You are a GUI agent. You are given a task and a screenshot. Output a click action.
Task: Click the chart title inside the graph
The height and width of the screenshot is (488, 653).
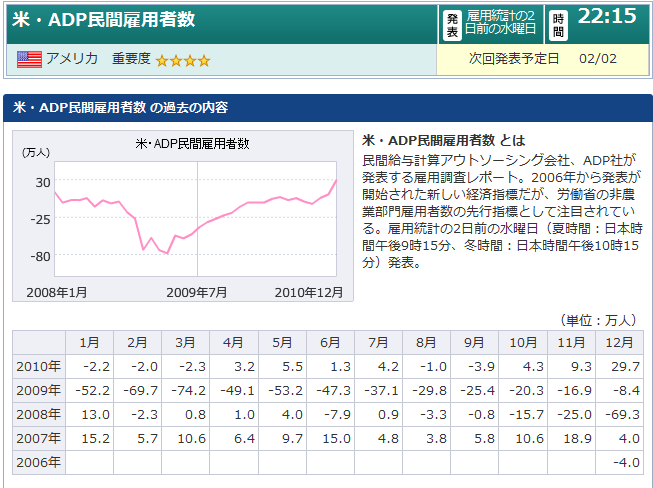tap(192, 144)
